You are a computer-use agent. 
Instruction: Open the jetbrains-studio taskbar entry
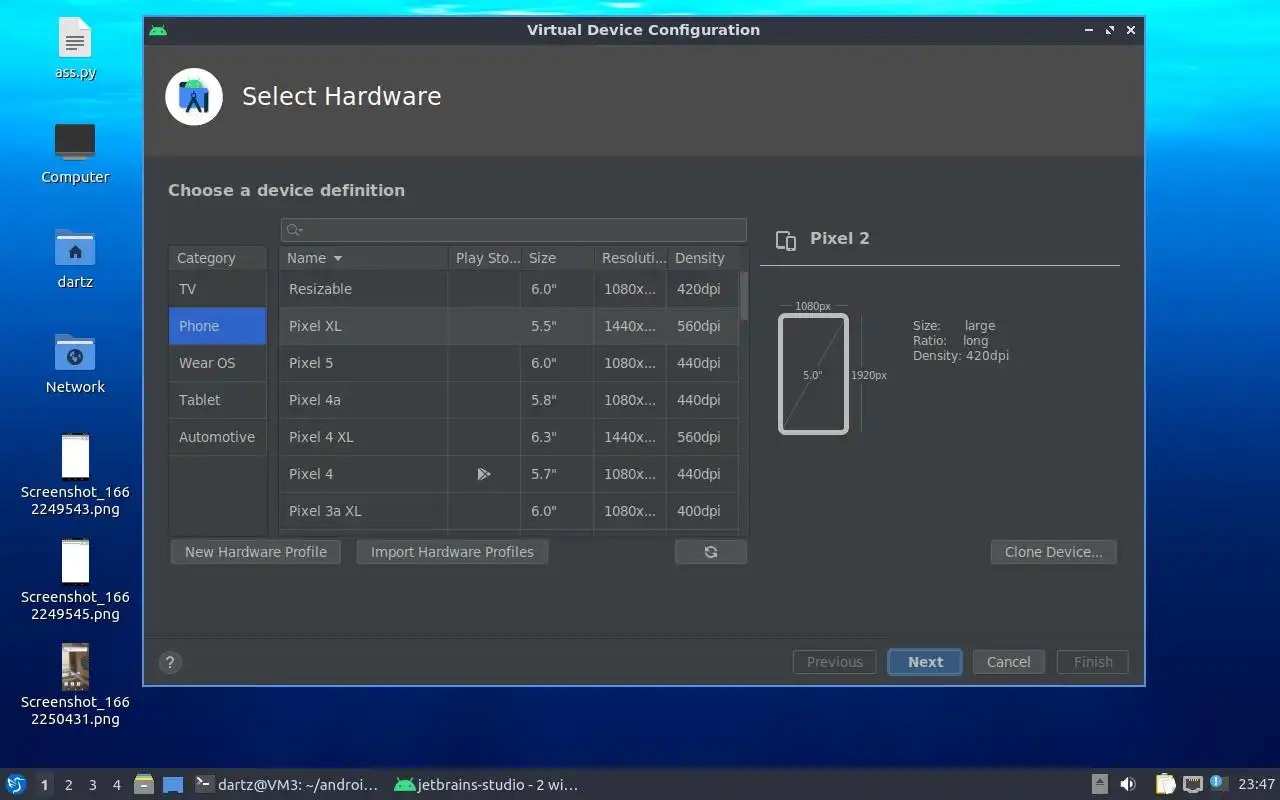[x=486, y=785]
